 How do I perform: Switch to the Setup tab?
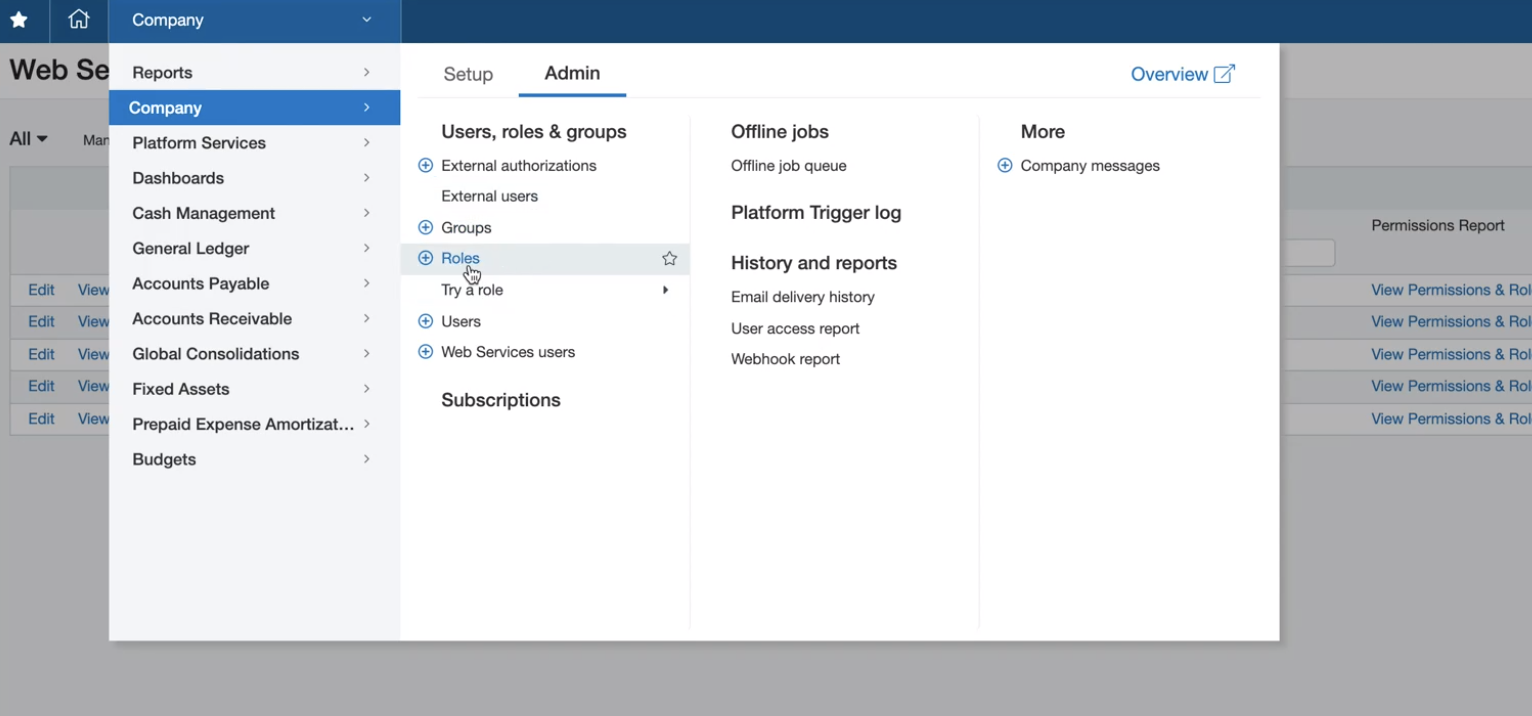(468, 74)
